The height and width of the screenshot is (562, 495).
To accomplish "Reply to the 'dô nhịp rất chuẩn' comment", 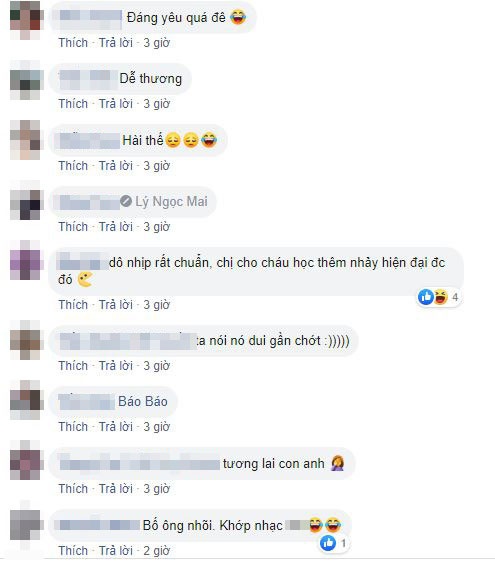I will point(116,305).
